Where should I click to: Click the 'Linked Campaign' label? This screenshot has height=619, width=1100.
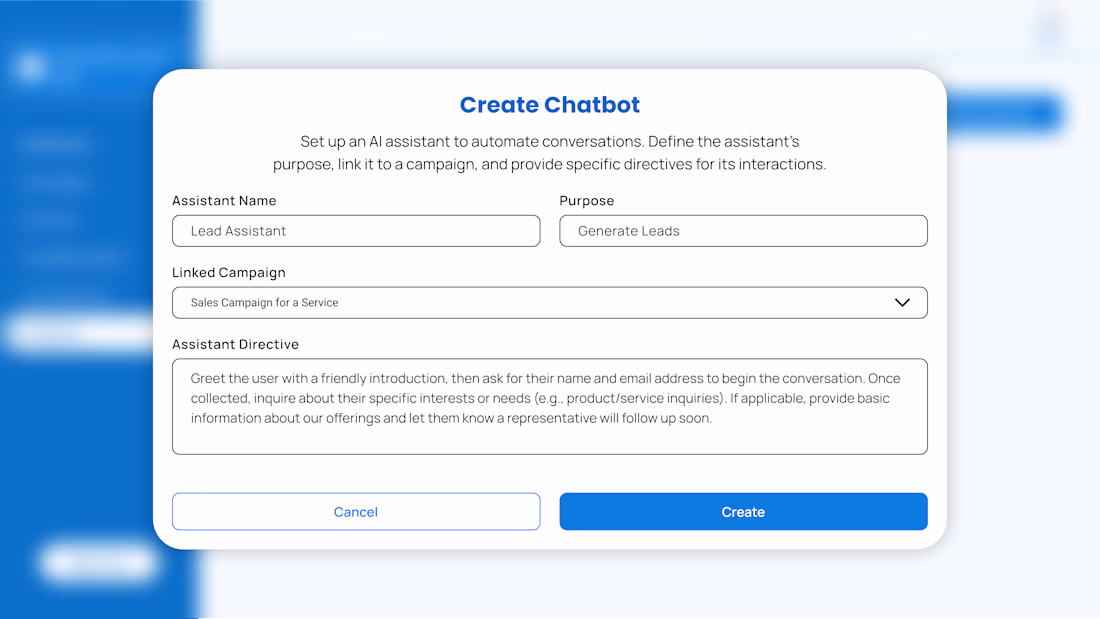click(x=229, y=273)
